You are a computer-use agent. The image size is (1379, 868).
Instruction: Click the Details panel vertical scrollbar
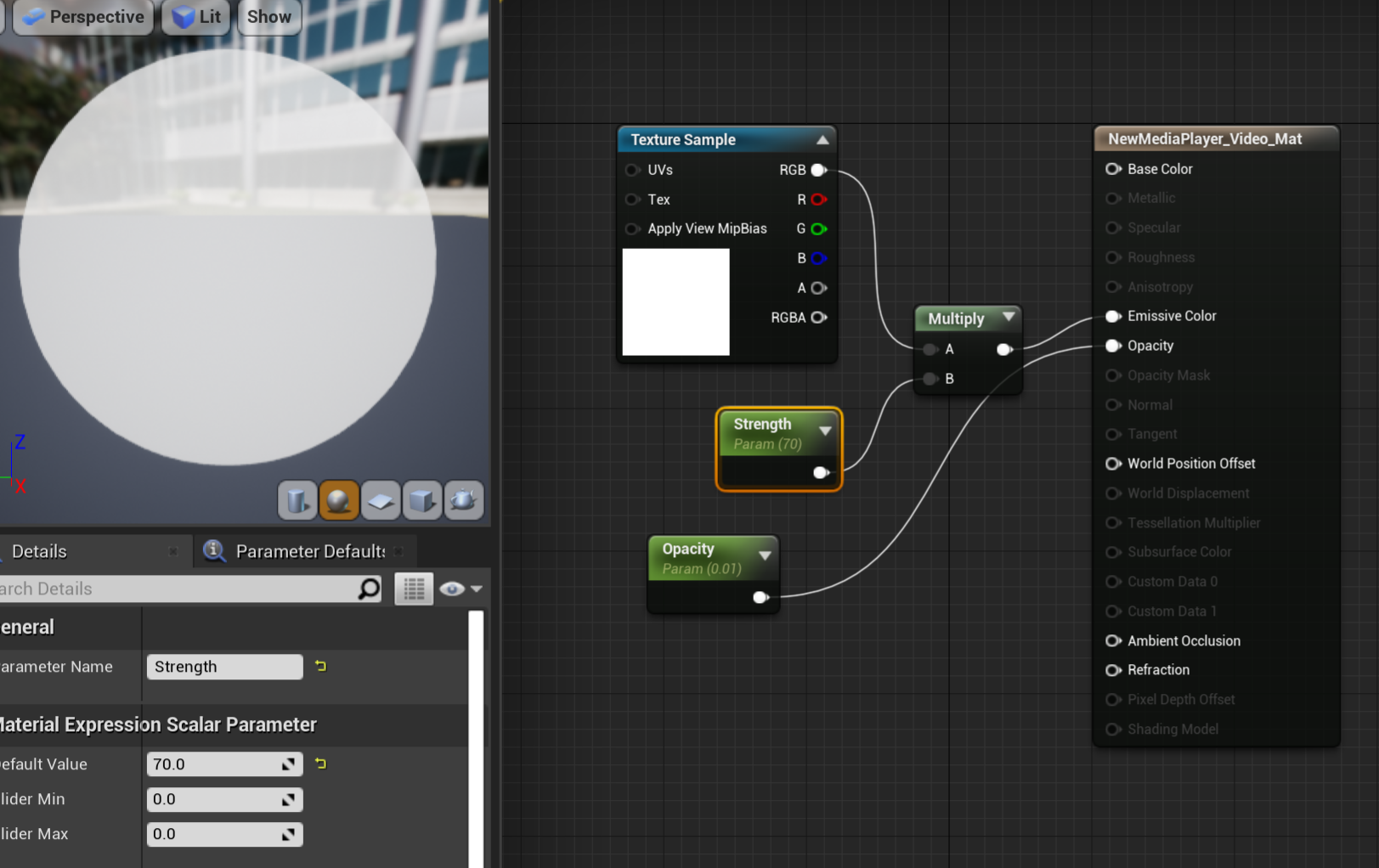476,739
